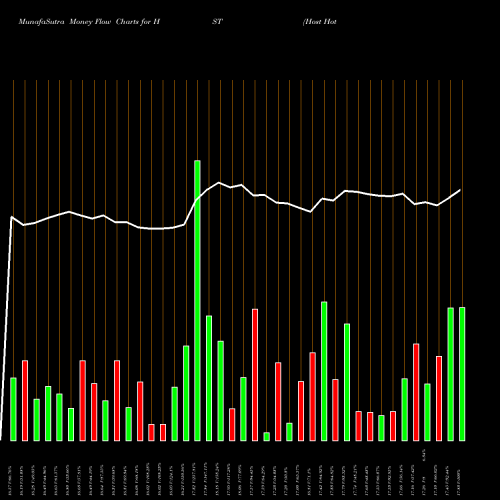Click the first green bar on the left
This screenshot has width=500, height=500.
click(x=13, y=409)
